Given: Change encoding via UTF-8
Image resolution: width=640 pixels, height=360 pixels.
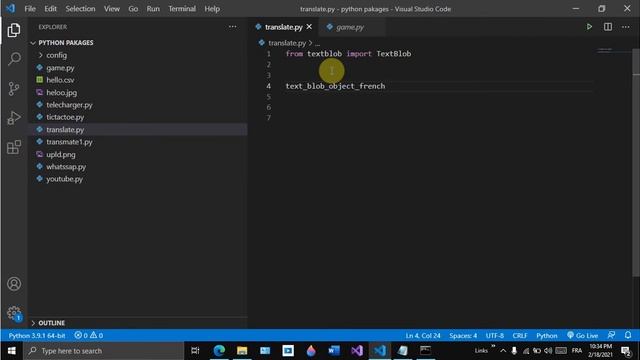Looking at the screenshot, I should pos(495,336).
